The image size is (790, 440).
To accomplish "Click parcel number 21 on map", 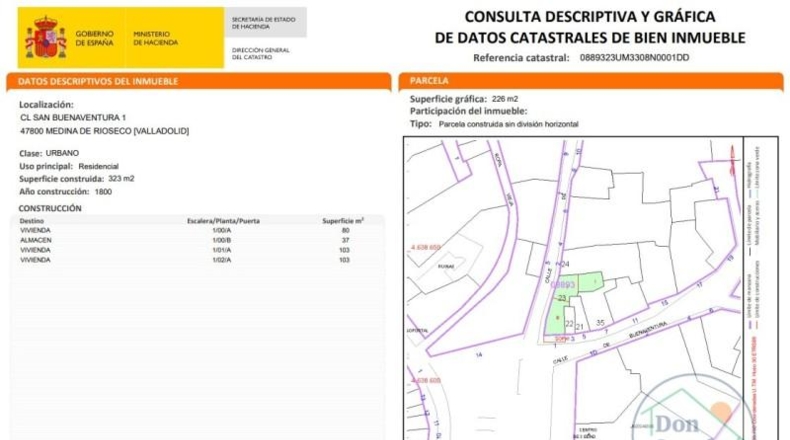I will click(580, 327).
